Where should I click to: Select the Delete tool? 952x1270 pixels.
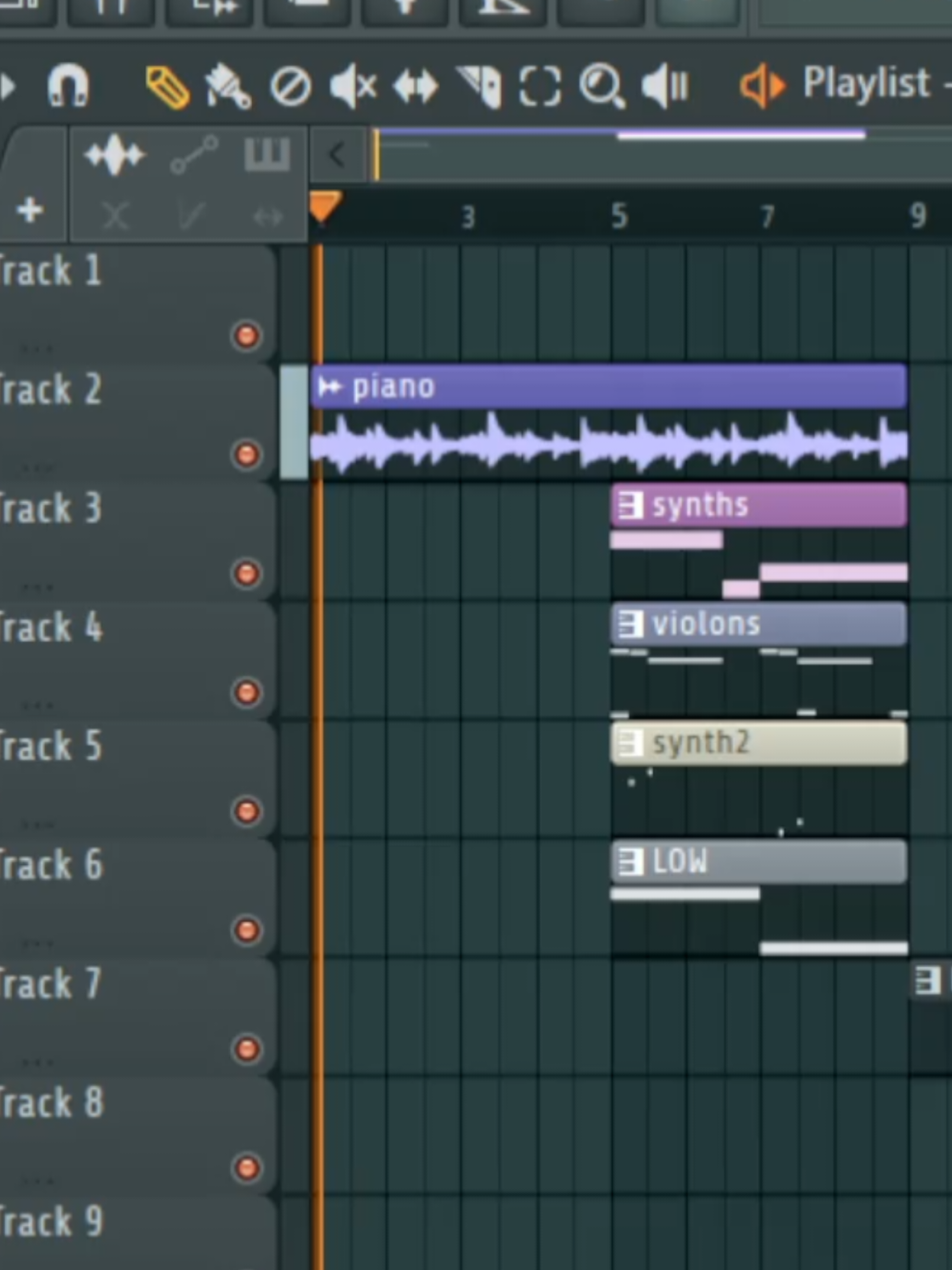click(x=290, y=86)
